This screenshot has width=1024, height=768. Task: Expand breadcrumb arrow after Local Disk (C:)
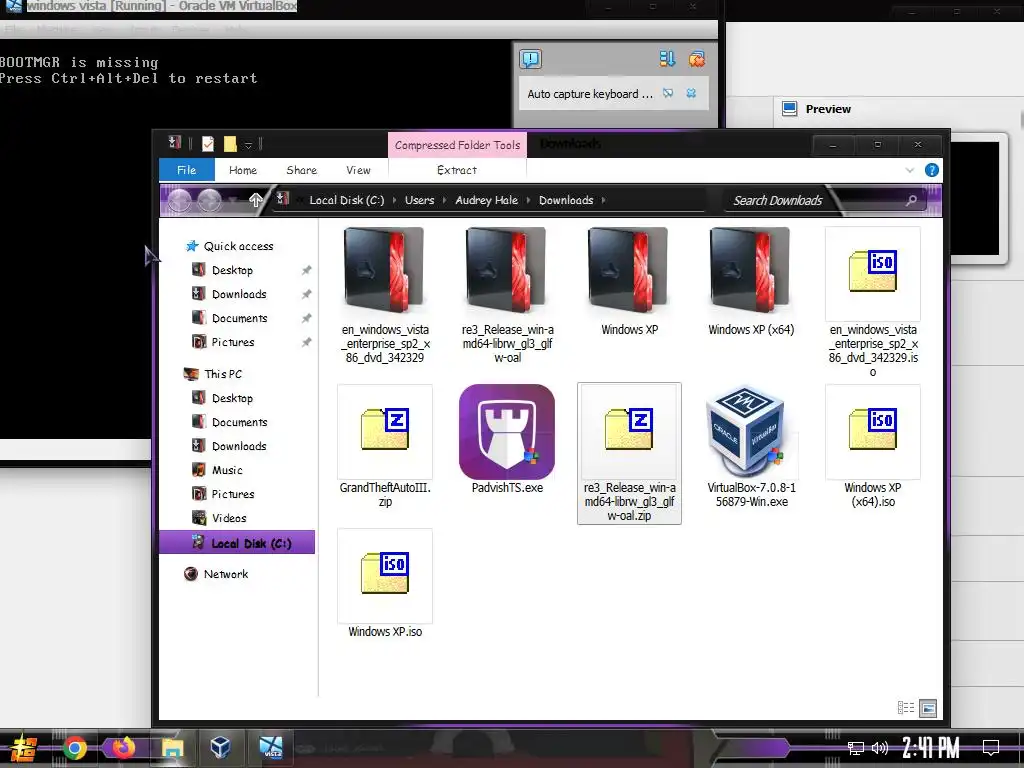click(394, 200)
